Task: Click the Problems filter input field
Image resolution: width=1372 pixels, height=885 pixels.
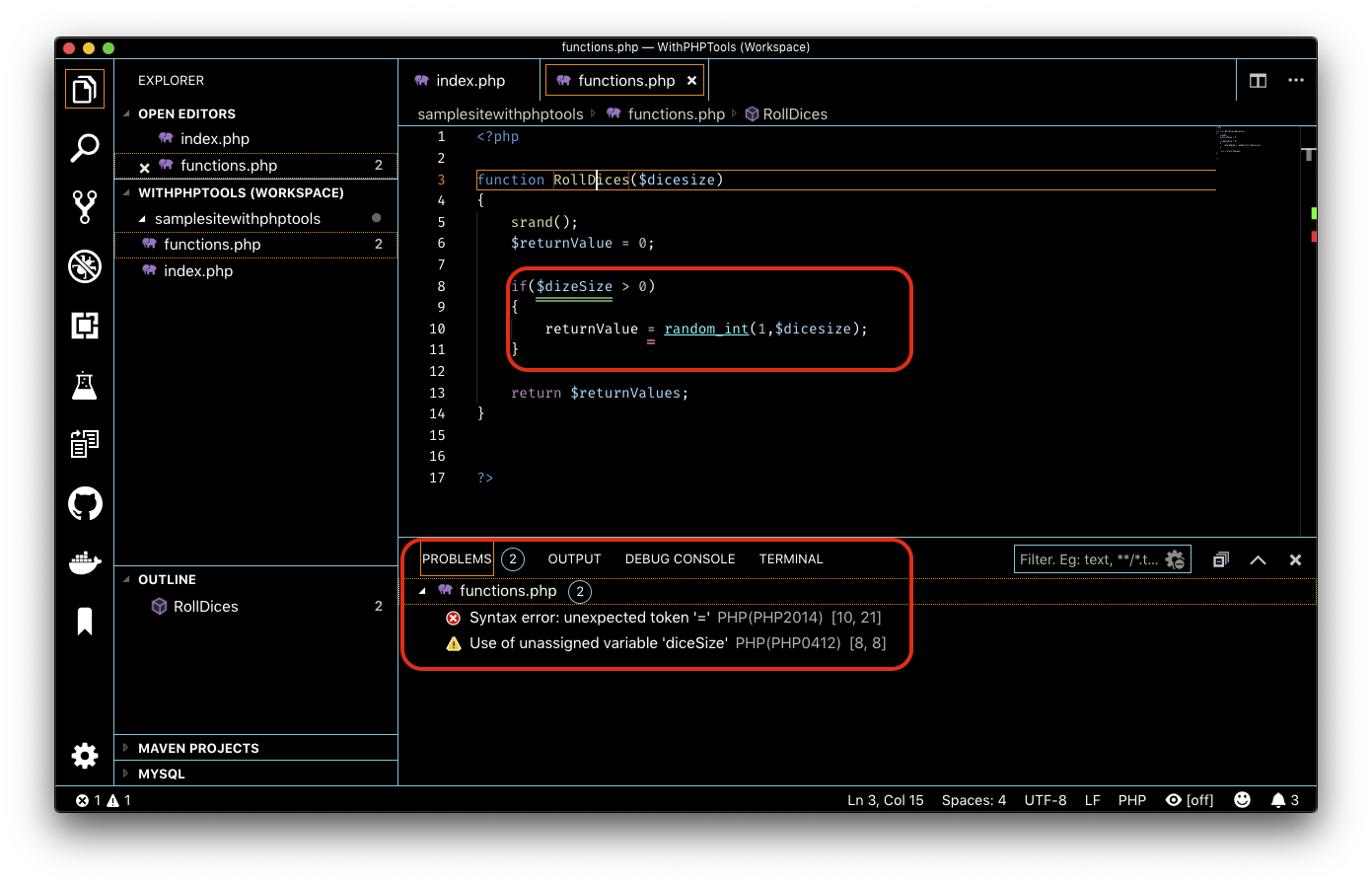Action: [x=1089, y=559]
